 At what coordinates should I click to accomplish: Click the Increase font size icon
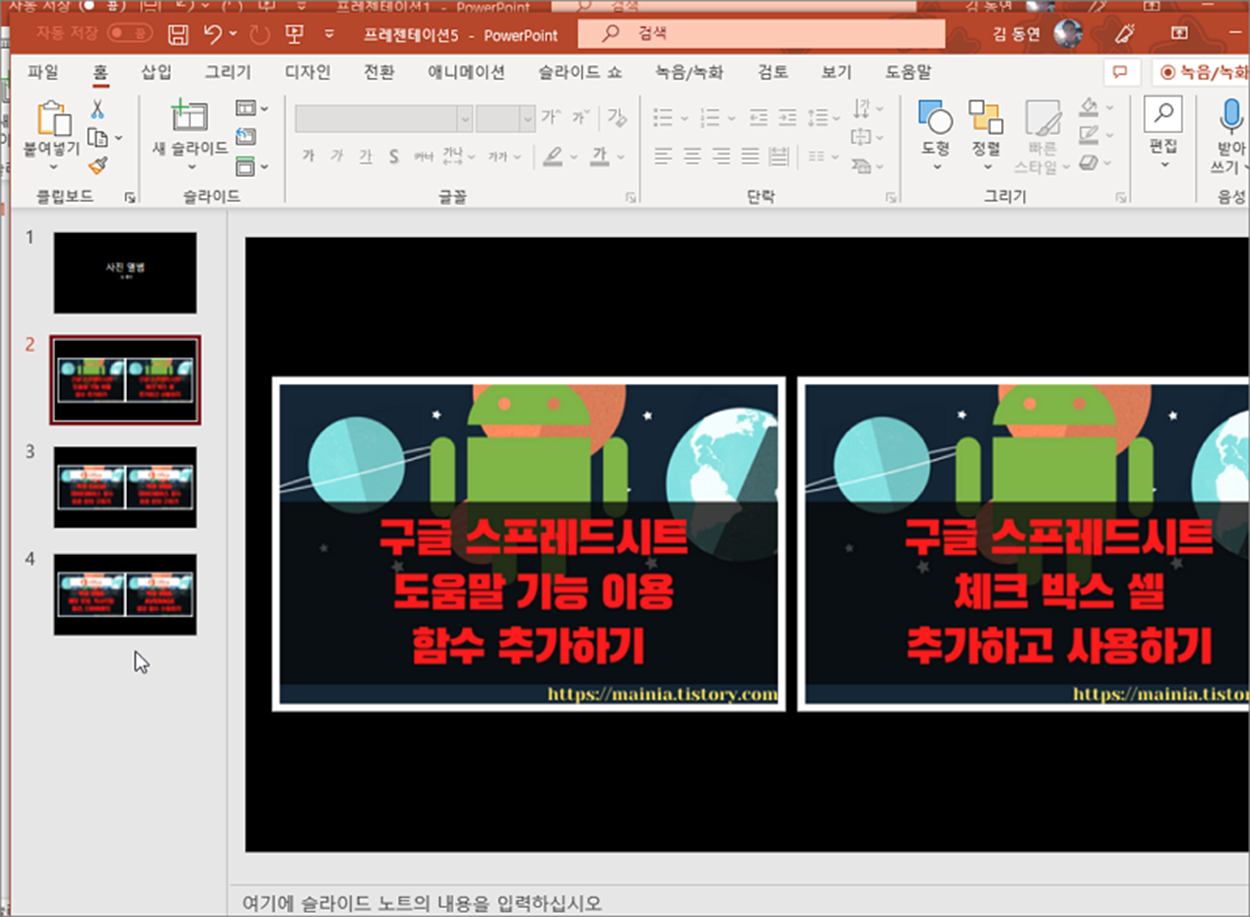click(x=551, y=118)
